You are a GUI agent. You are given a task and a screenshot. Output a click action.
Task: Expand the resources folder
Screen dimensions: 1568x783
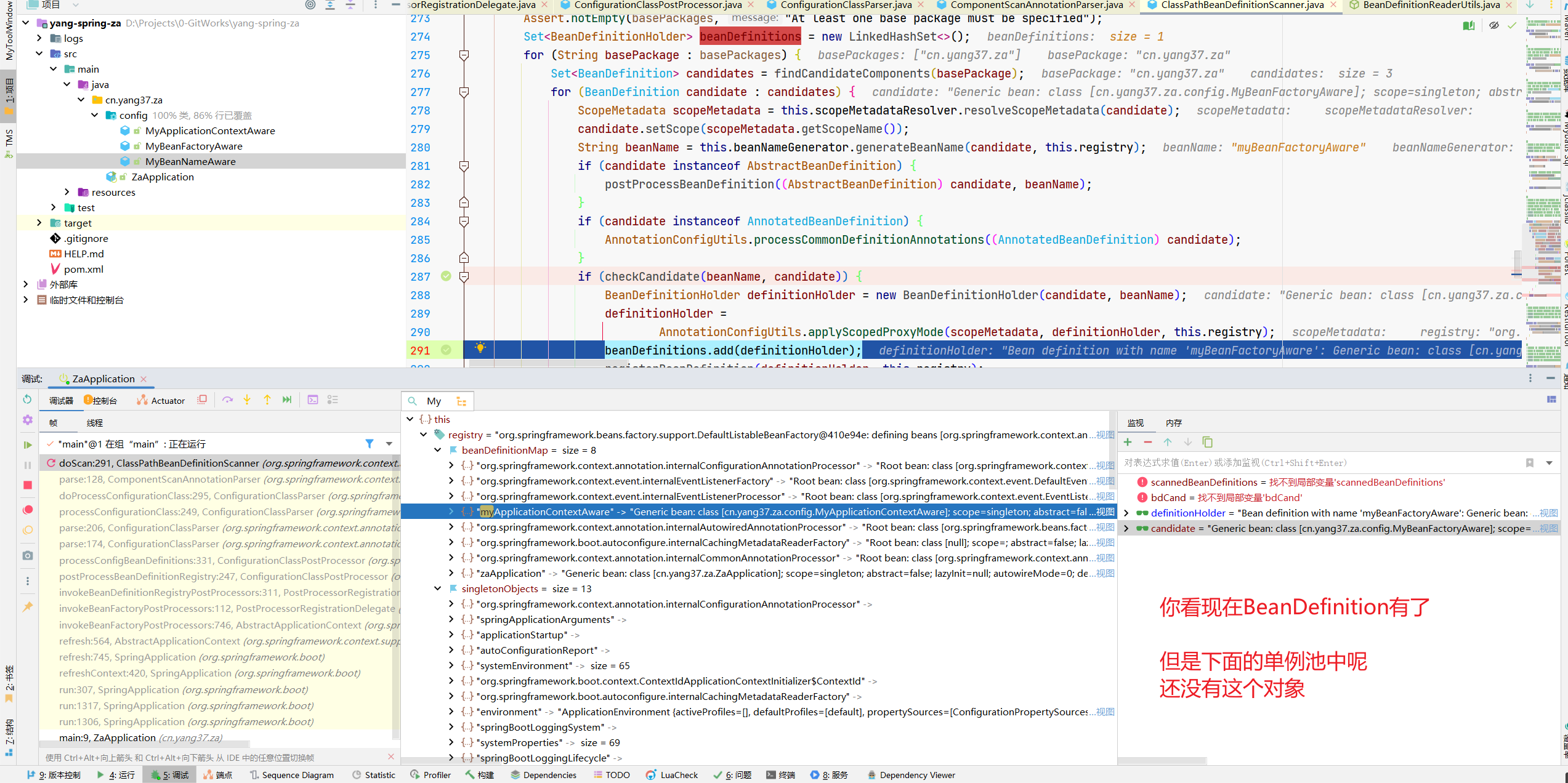(67, 192)
